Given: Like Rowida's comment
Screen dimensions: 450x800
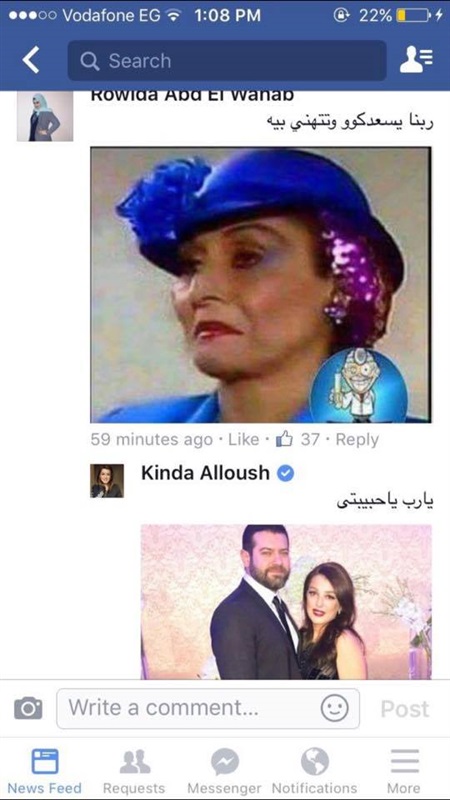Looking at the screenshot, I should tap(243, 440).
